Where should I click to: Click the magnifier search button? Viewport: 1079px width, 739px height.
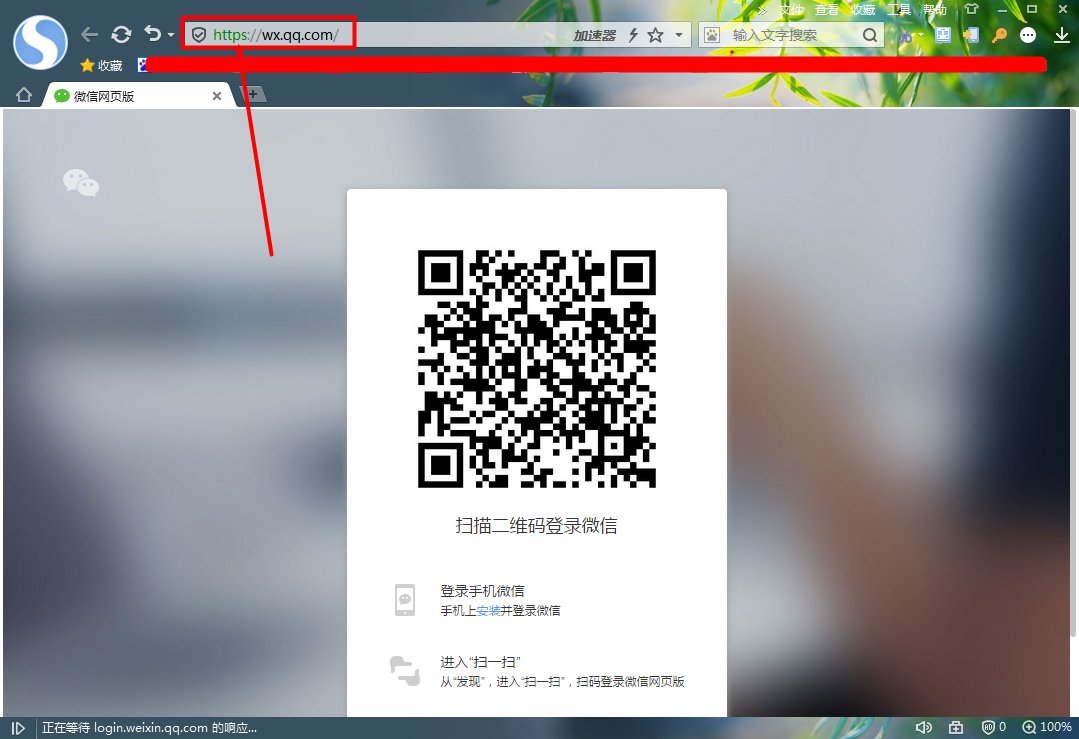[x=870, y=35]
